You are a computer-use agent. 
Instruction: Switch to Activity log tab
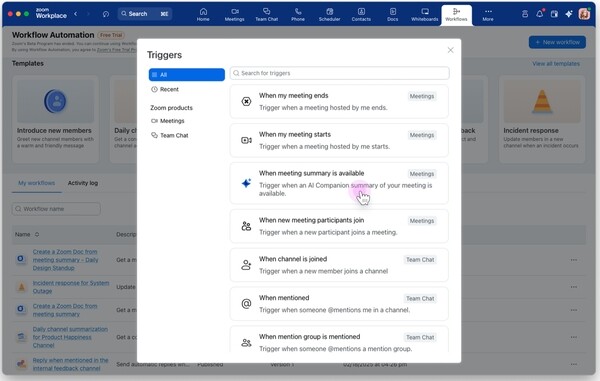click(x=83, y=183)
